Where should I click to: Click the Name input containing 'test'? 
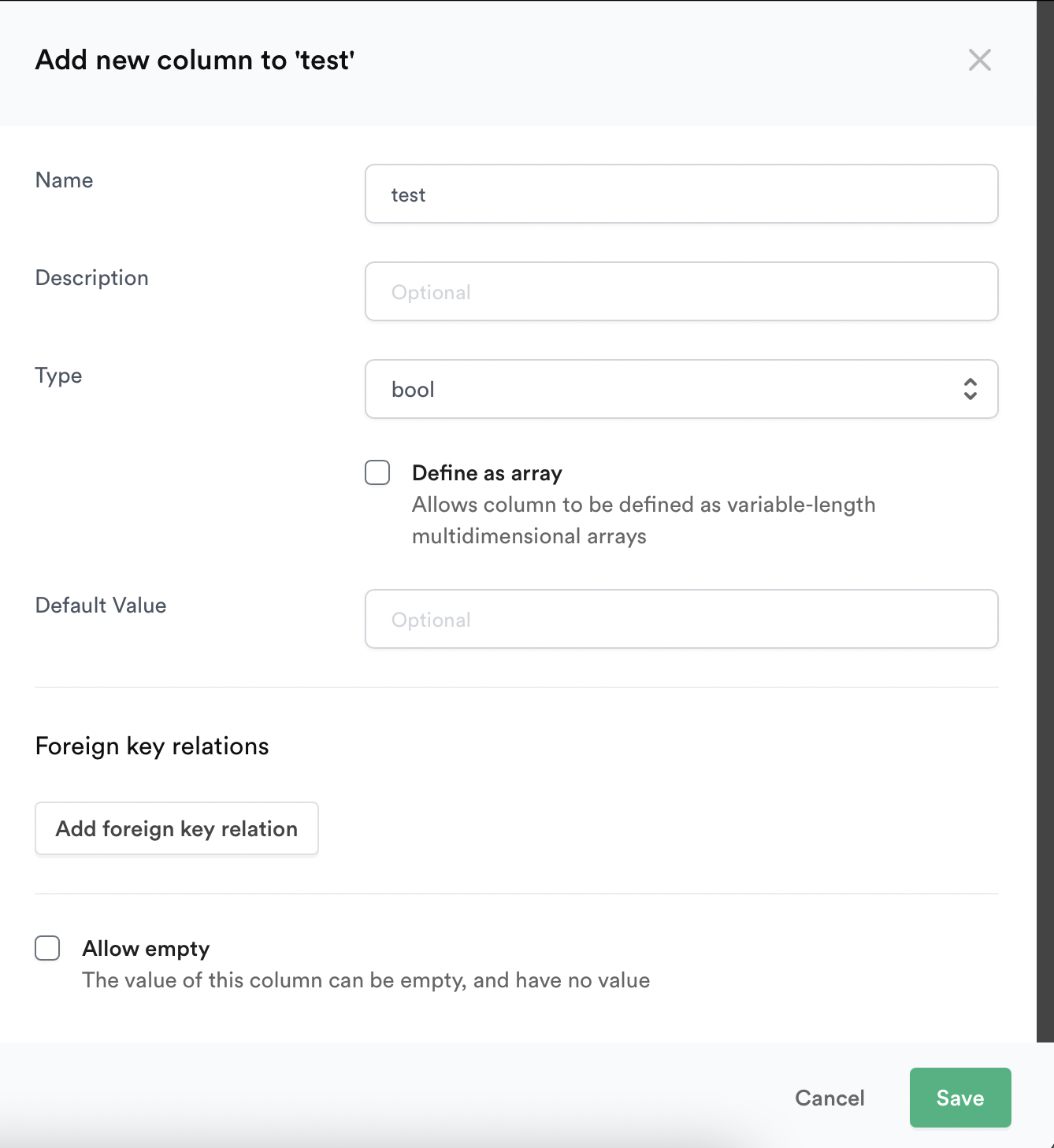(x=681, y=194)
